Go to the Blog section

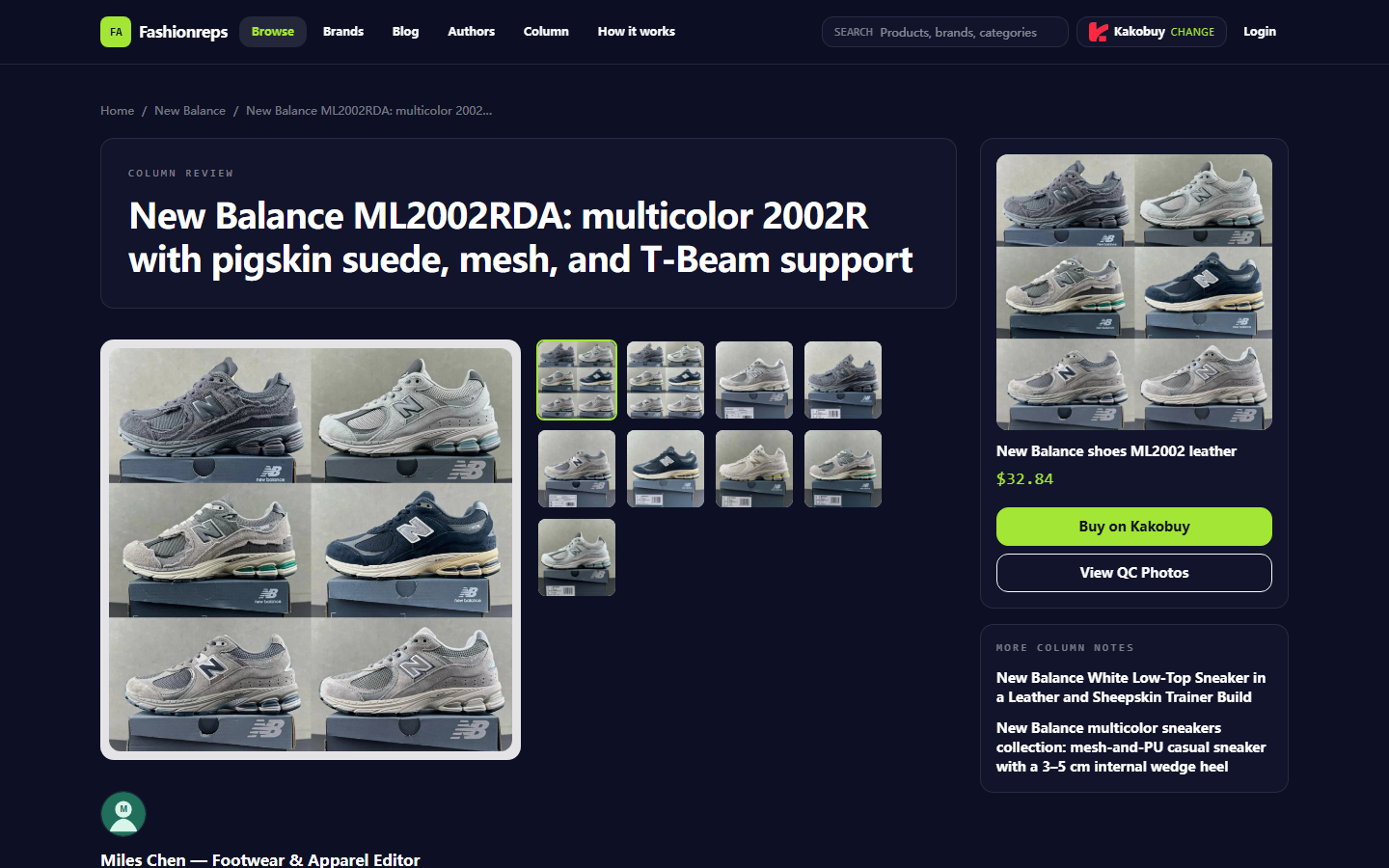point(405,32)
